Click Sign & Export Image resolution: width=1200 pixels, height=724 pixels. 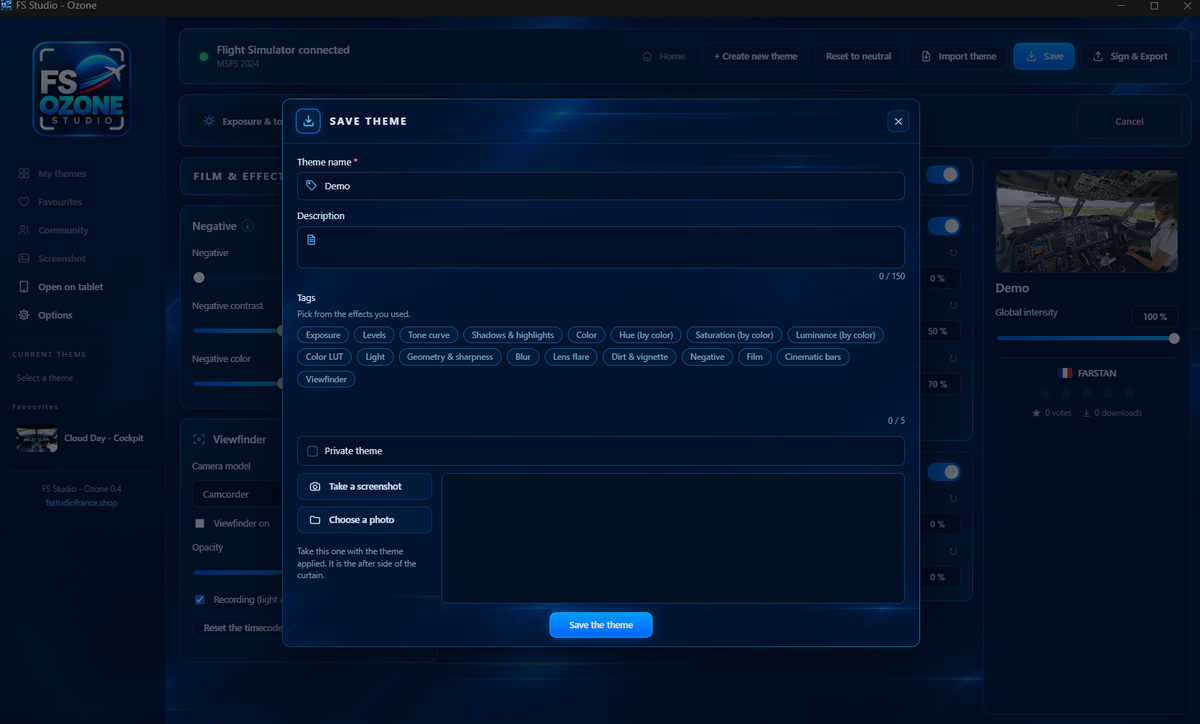pos(1130,56)
